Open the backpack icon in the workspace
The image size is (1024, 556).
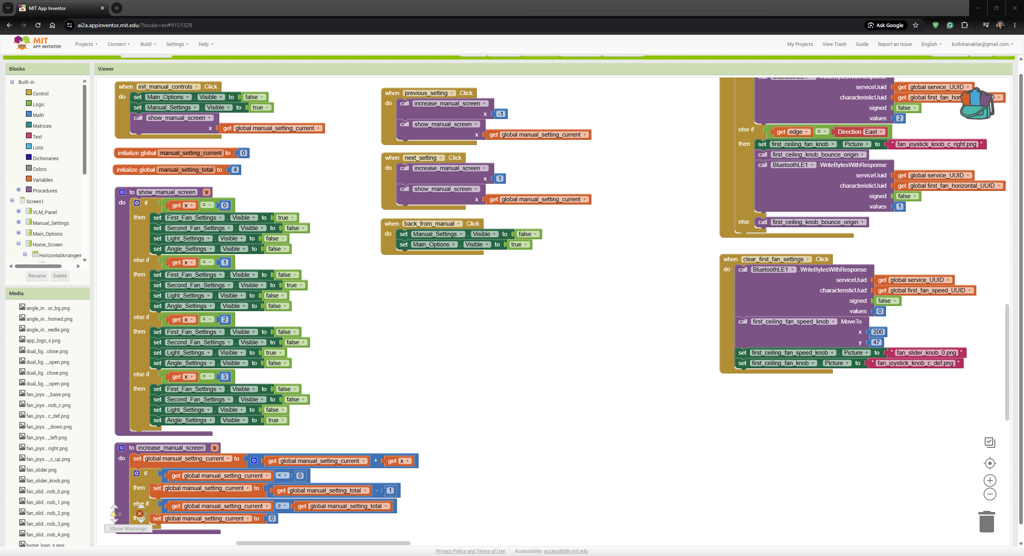click(977, 104)
